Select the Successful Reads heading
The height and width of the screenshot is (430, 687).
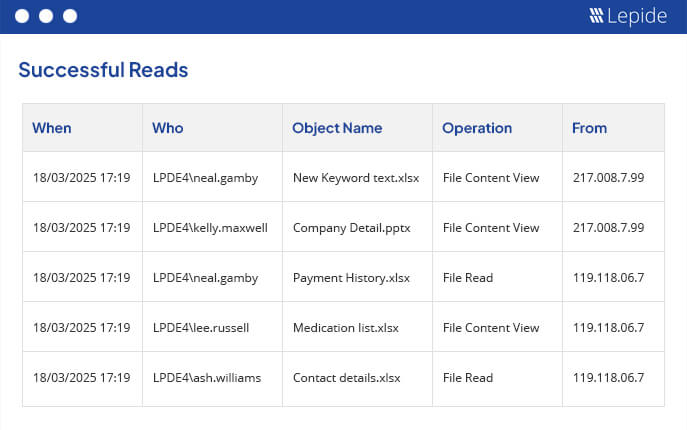(103, 70)
